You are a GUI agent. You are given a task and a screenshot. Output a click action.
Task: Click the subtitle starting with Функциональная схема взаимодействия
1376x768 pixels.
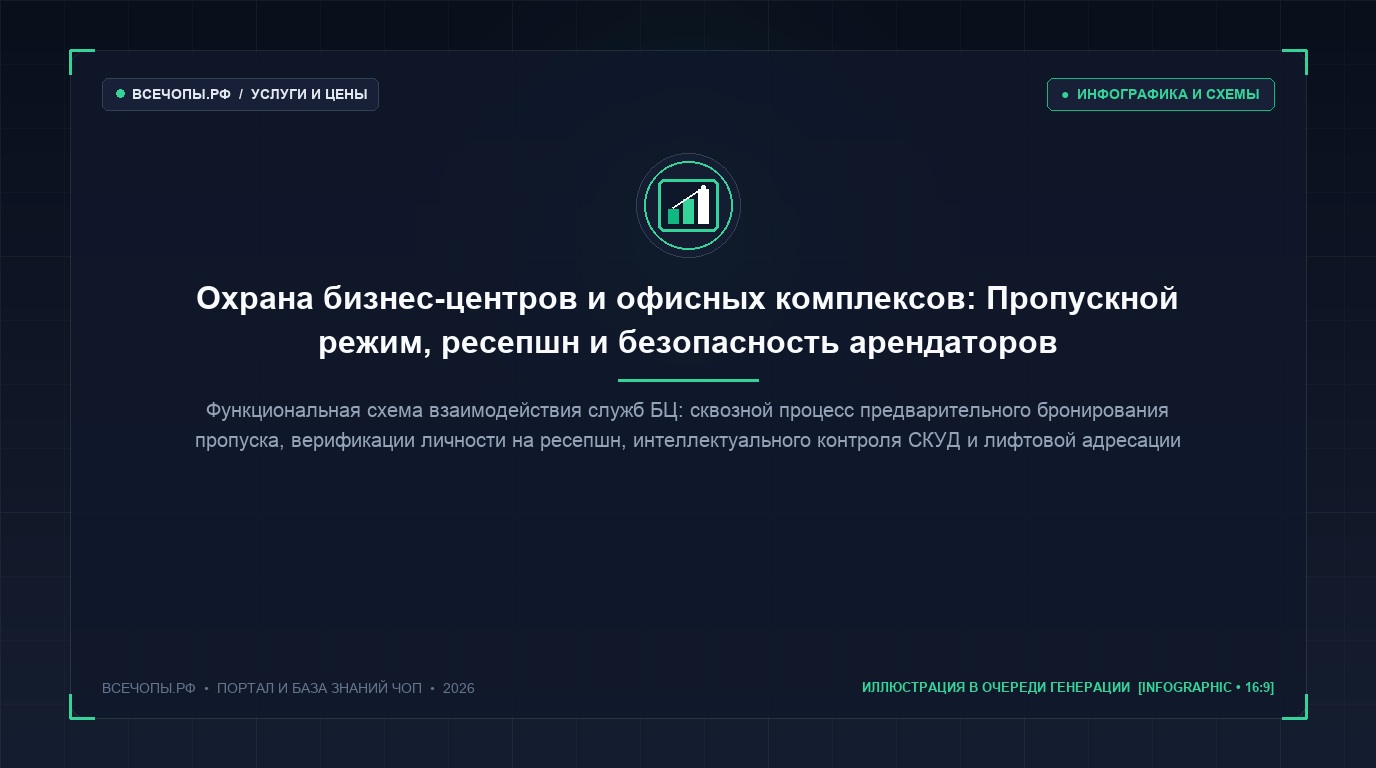pos(688,425)
